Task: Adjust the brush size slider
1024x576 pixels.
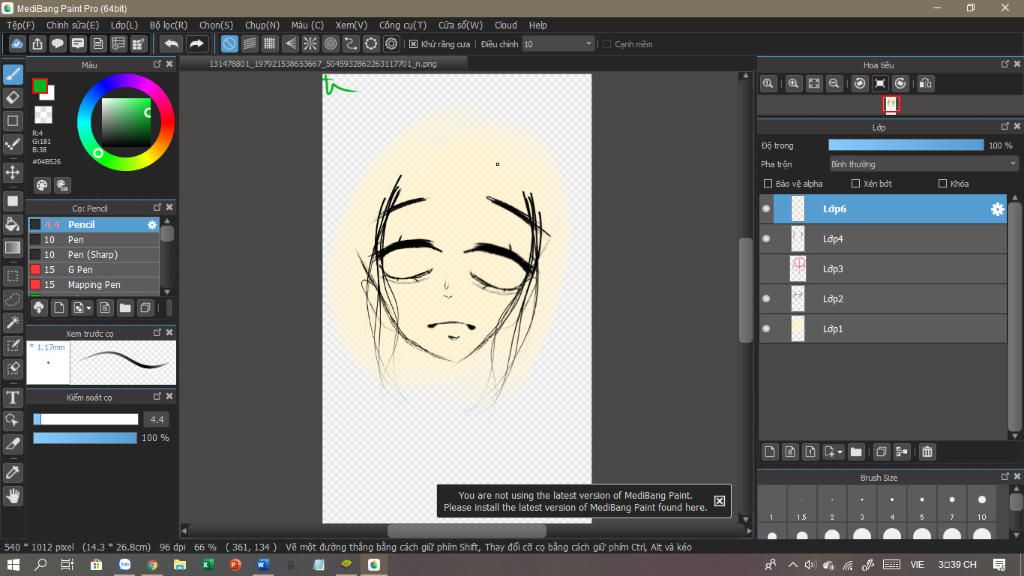Action: pyautogui.click(x=86, y=419)
